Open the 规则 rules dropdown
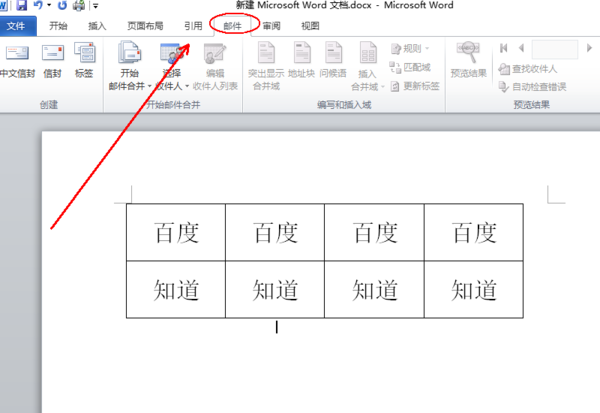 410,49
